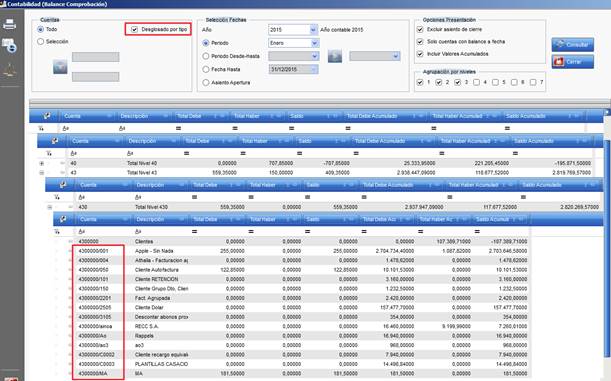Select Asiento Apertura radio button
The image size is (611, 381).
(x=206, y=83)
